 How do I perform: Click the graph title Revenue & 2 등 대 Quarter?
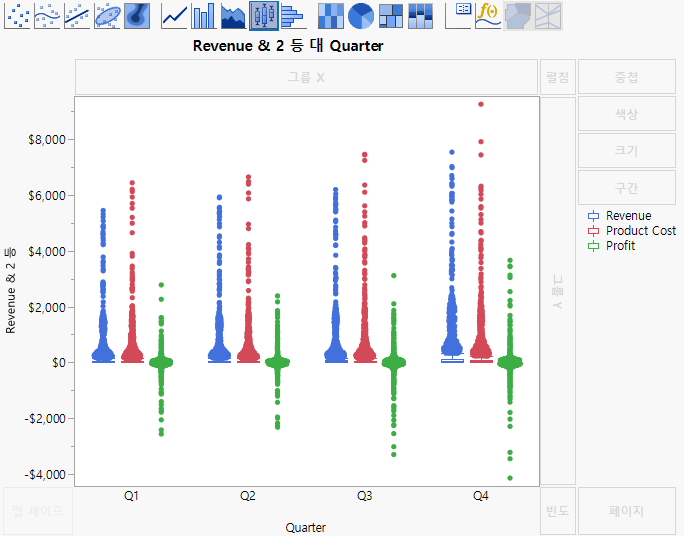[x=288, y=46]
